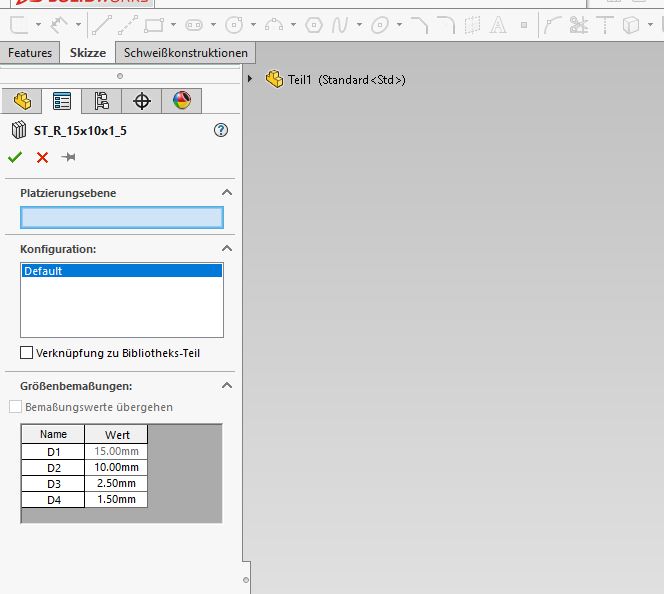Screen dimensions: 664x594
Task: Select the D4 name cell
Action: 53,500
